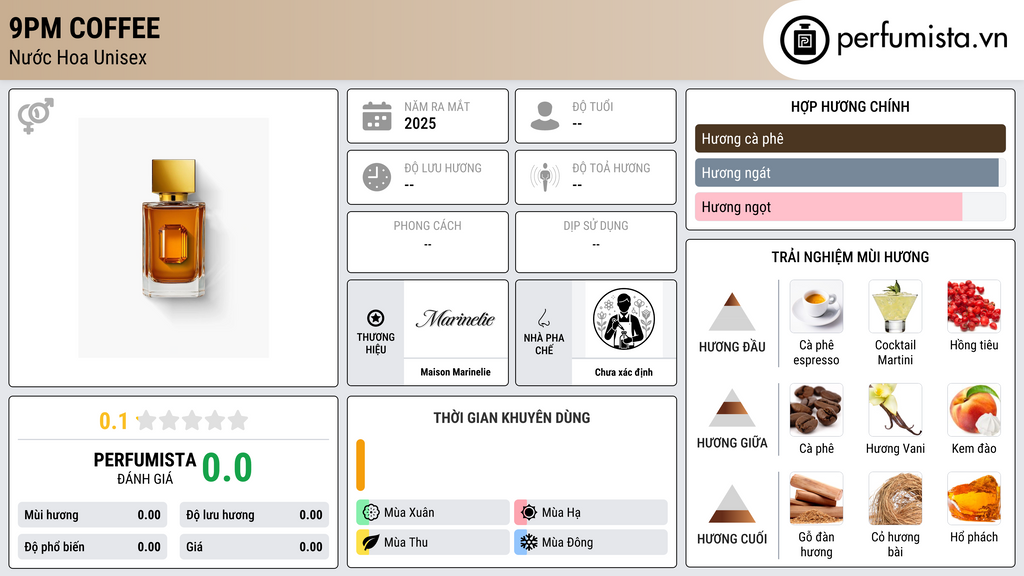Click the Hương đầu pyramid icon

click(732, 312)
